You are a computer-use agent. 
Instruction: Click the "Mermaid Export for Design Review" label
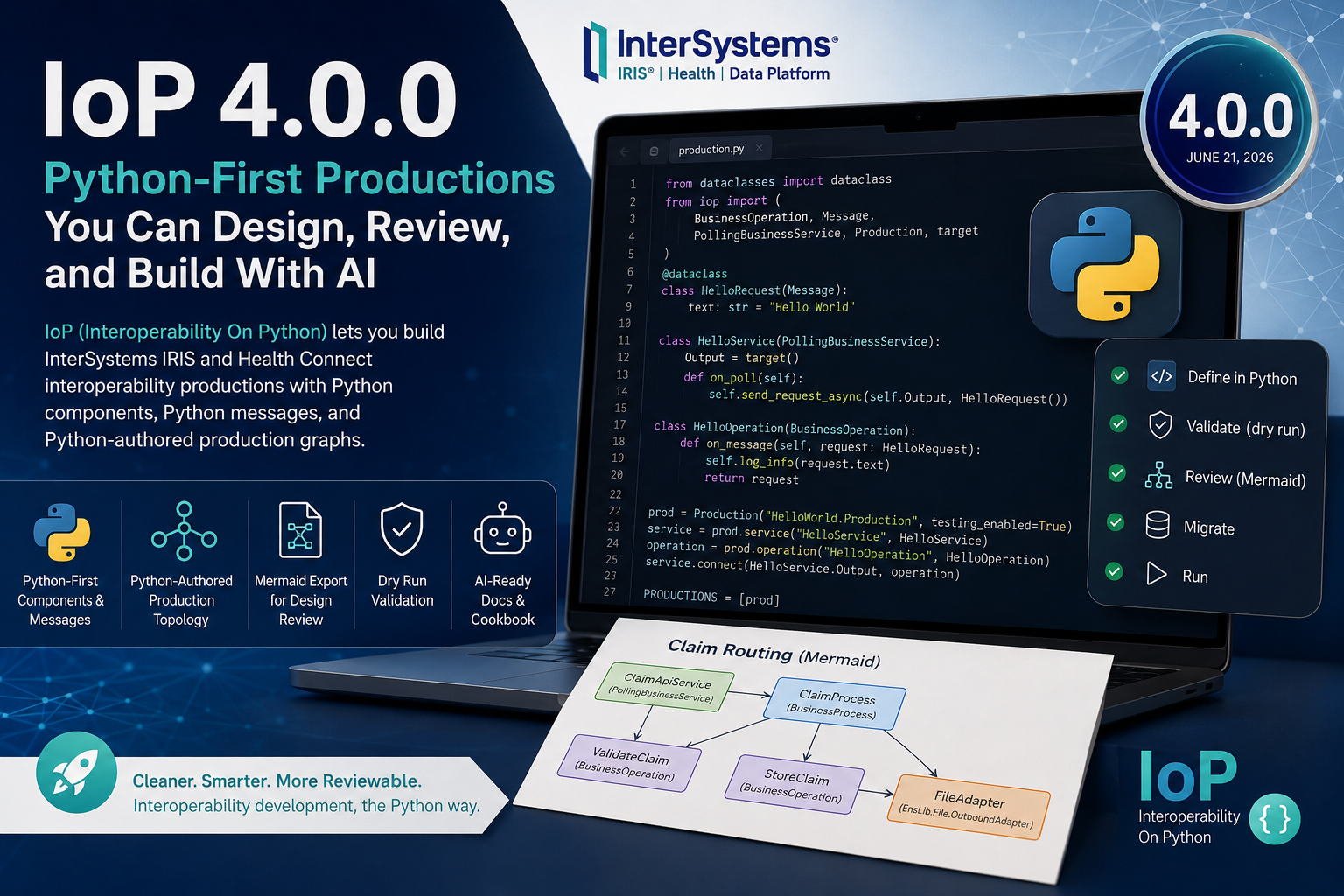(301, 600)
